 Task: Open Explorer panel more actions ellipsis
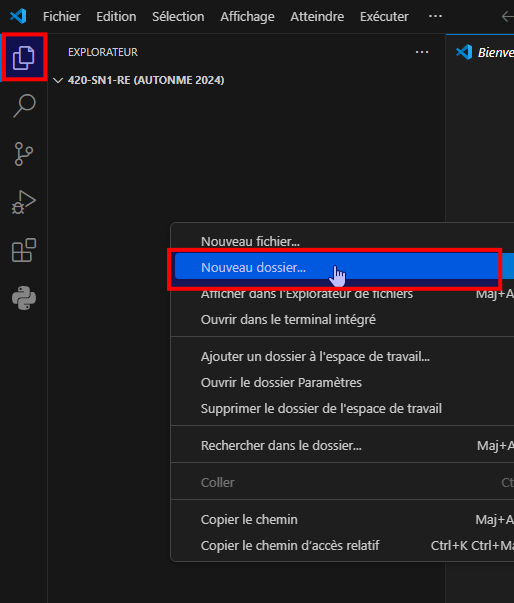tap(422, 52)
